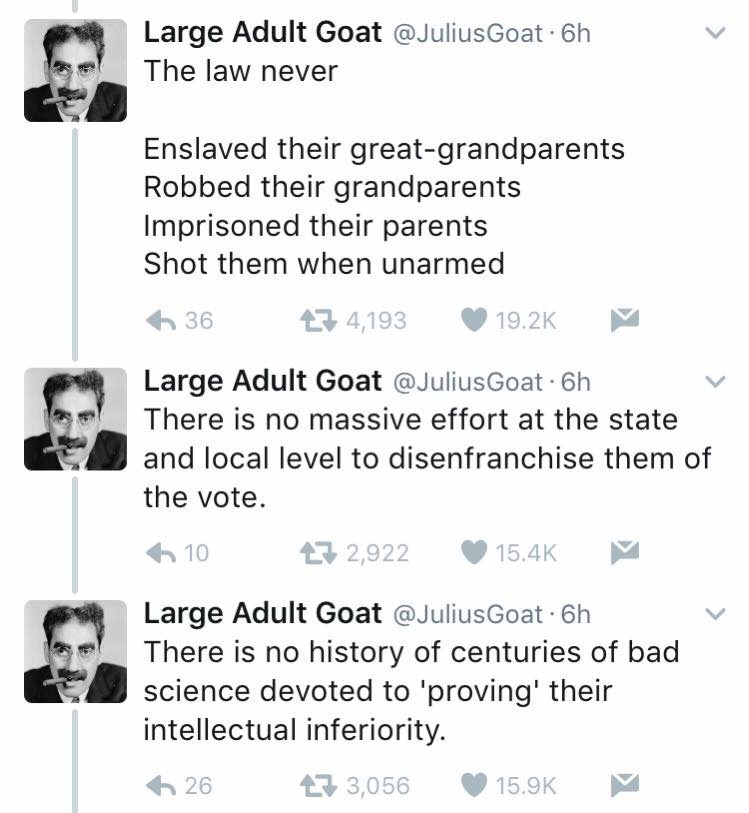Open Large Adult Goat's profile from first tweet
Image resolution: width=749 pixels, height=813 pixels.
(263, 32)
